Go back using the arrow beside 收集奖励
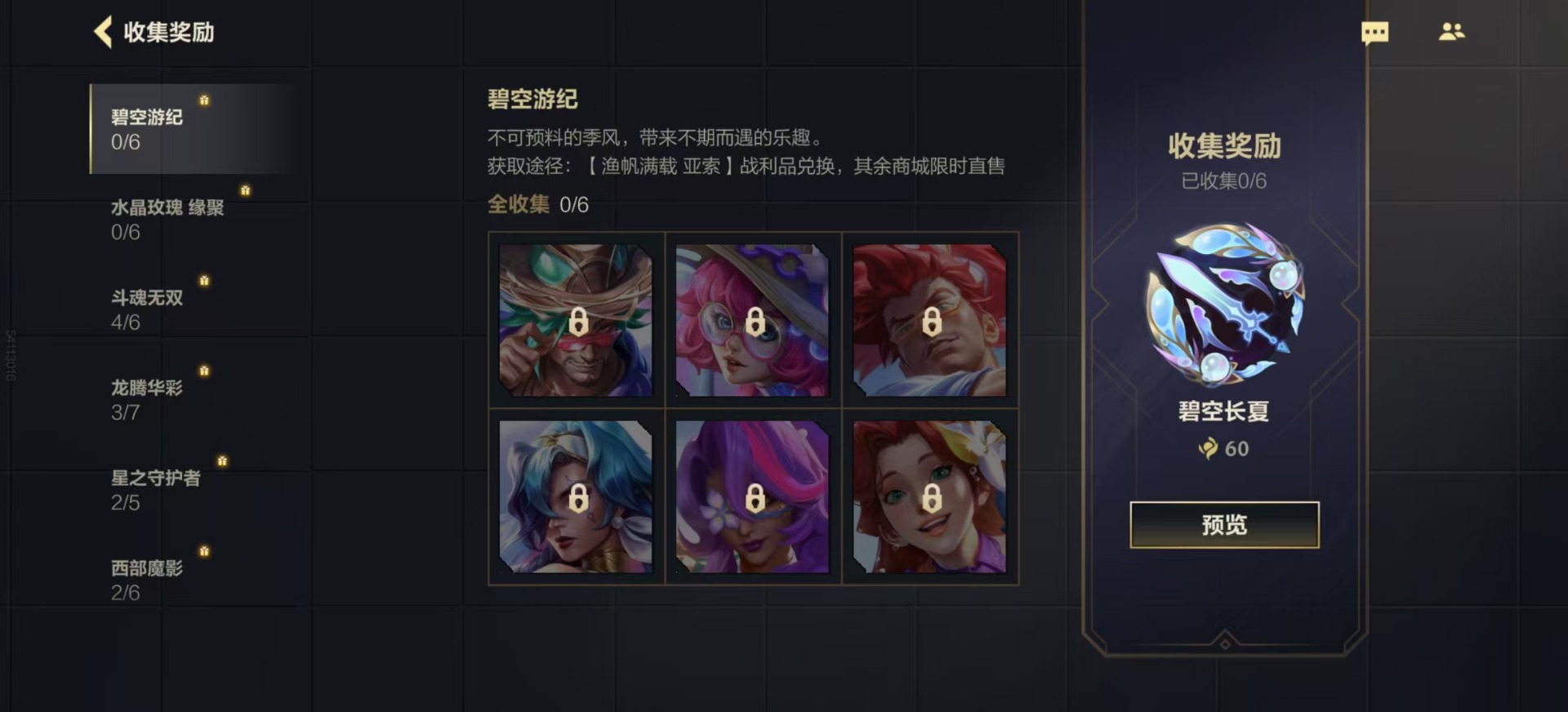1568x712 pixels. coord(103,32)
